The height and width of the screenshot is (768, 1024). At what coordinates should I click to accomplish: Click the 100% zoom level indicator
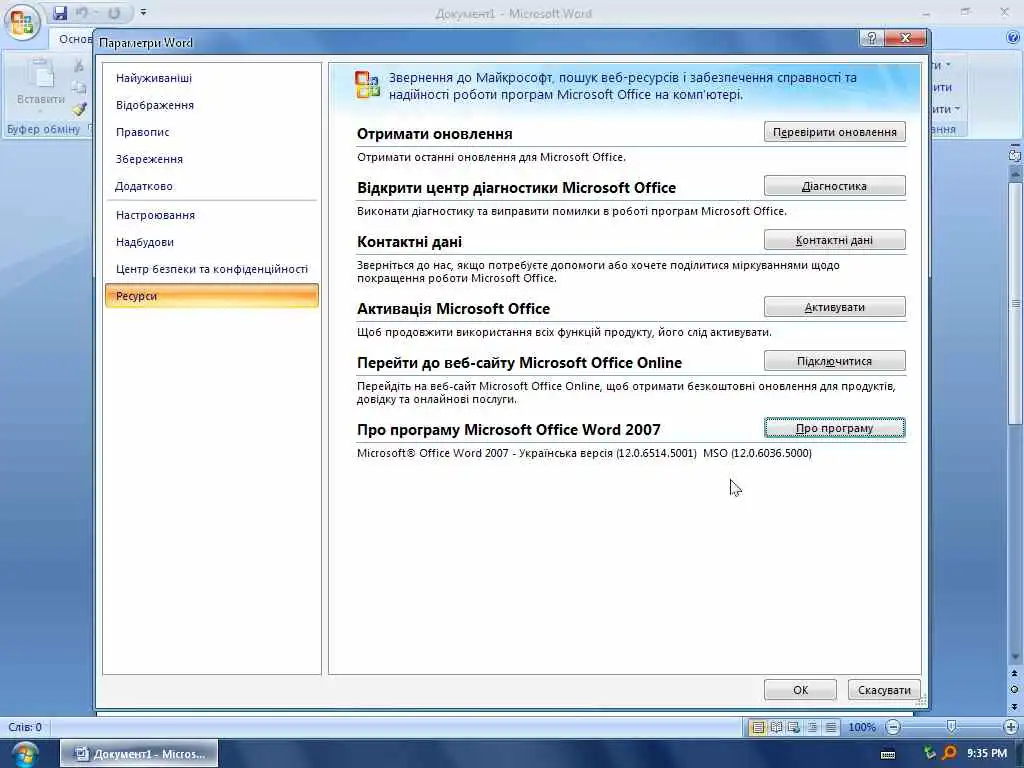tap(862, 727)
